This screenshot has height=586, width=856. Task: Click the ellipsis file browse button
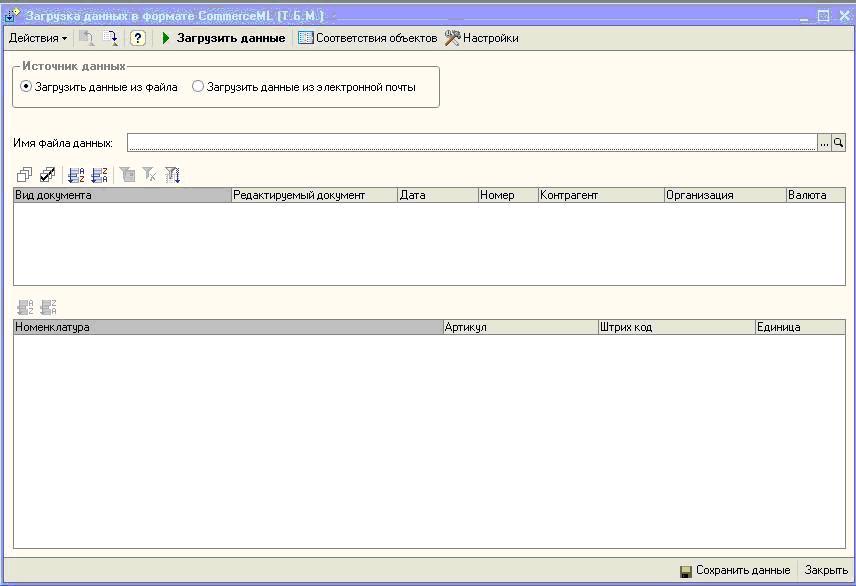[x=824, y=143]
